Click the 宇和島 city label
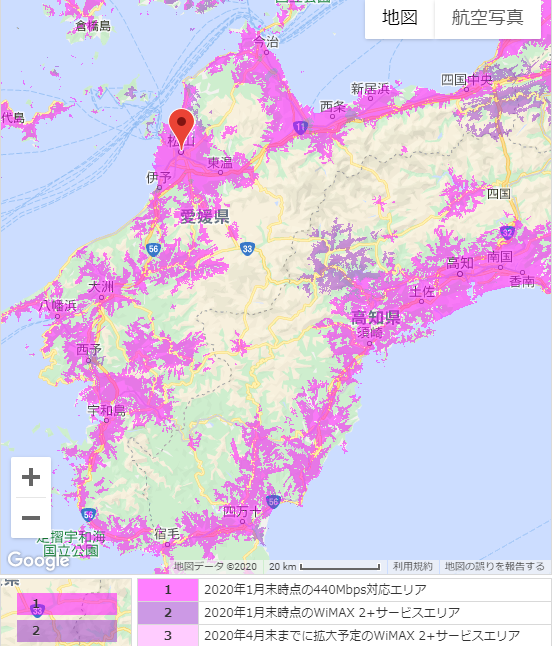Screen dimensions: 552x646 [x=106, y=410]
